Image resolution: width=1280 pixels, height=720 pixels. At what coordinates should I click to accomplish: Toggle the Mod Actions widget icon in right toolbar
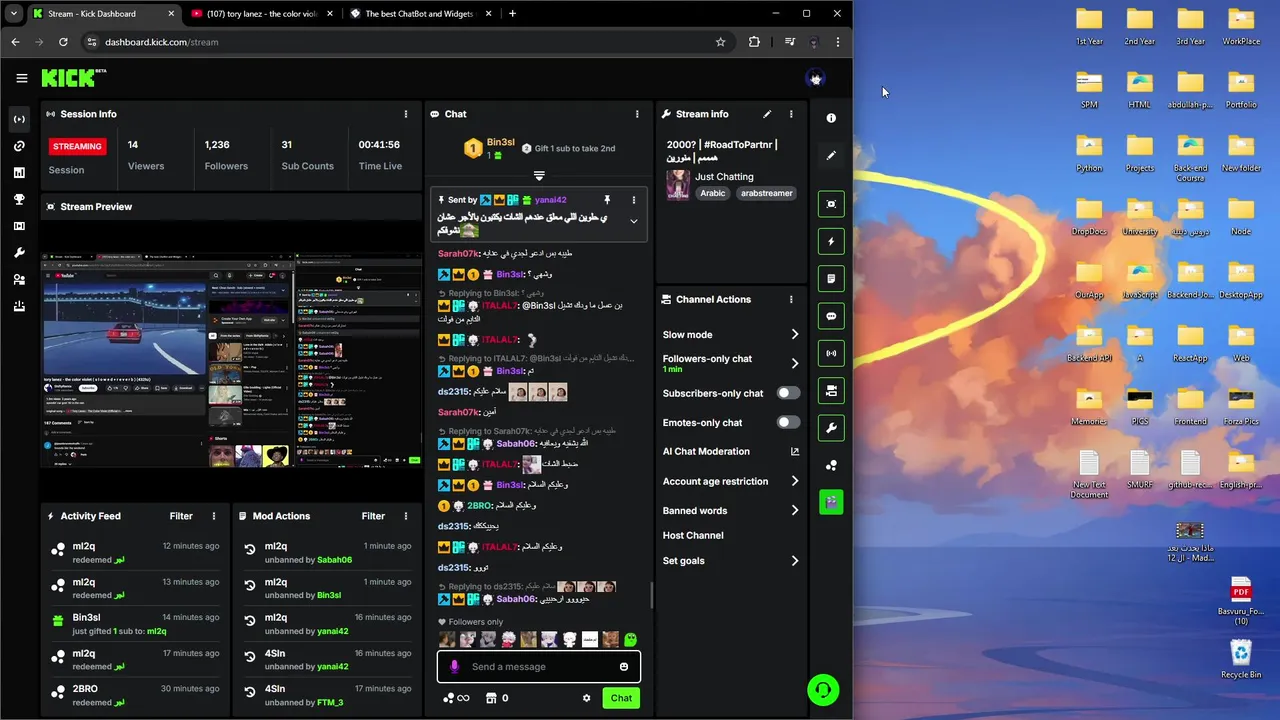pyautogui.click(x=831, y=279)
